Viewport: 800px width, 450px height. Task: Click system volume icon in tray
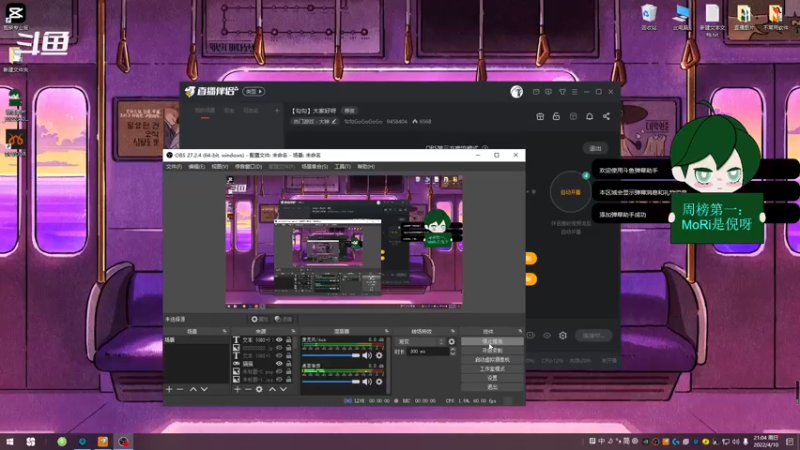pos(735,441)
